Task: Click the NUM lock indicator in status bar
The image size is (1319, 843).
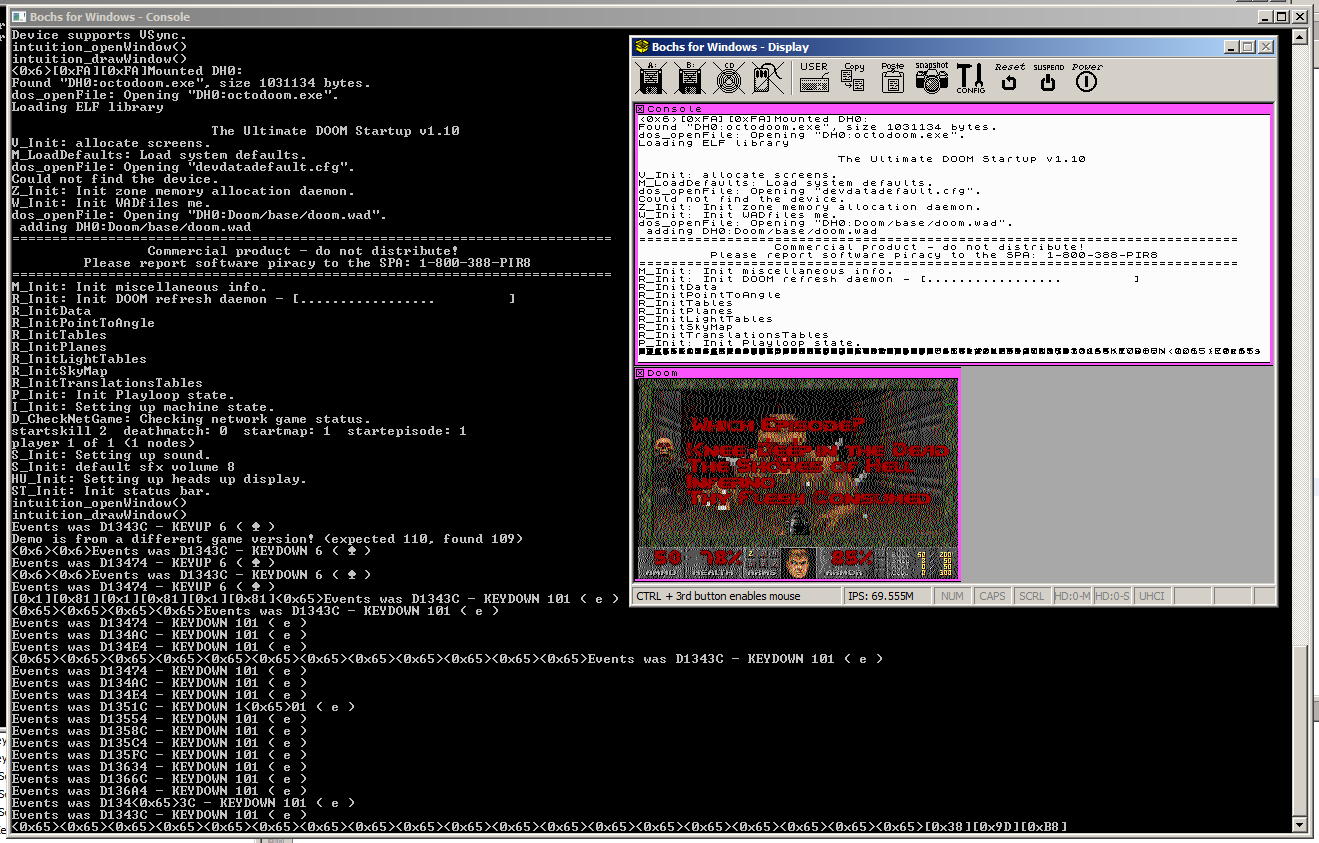Action: coord(953,596)
